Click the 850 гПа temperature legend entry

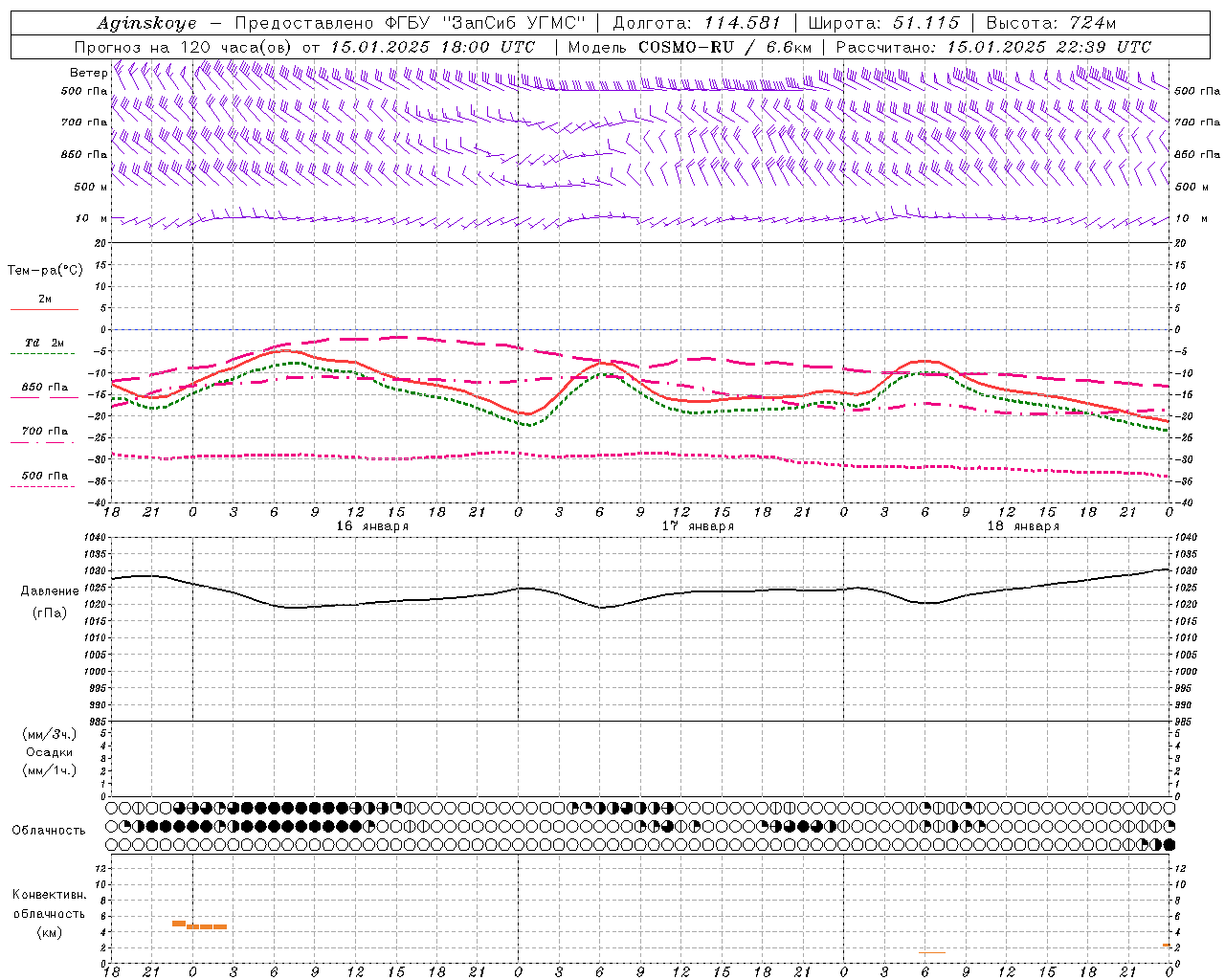[x=45, y=388]
